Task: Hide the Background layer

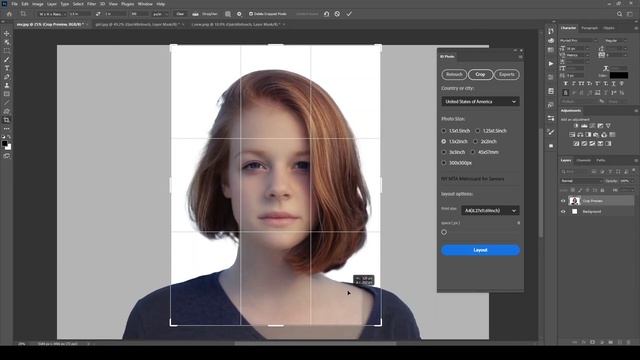Action: pos(563,211)
